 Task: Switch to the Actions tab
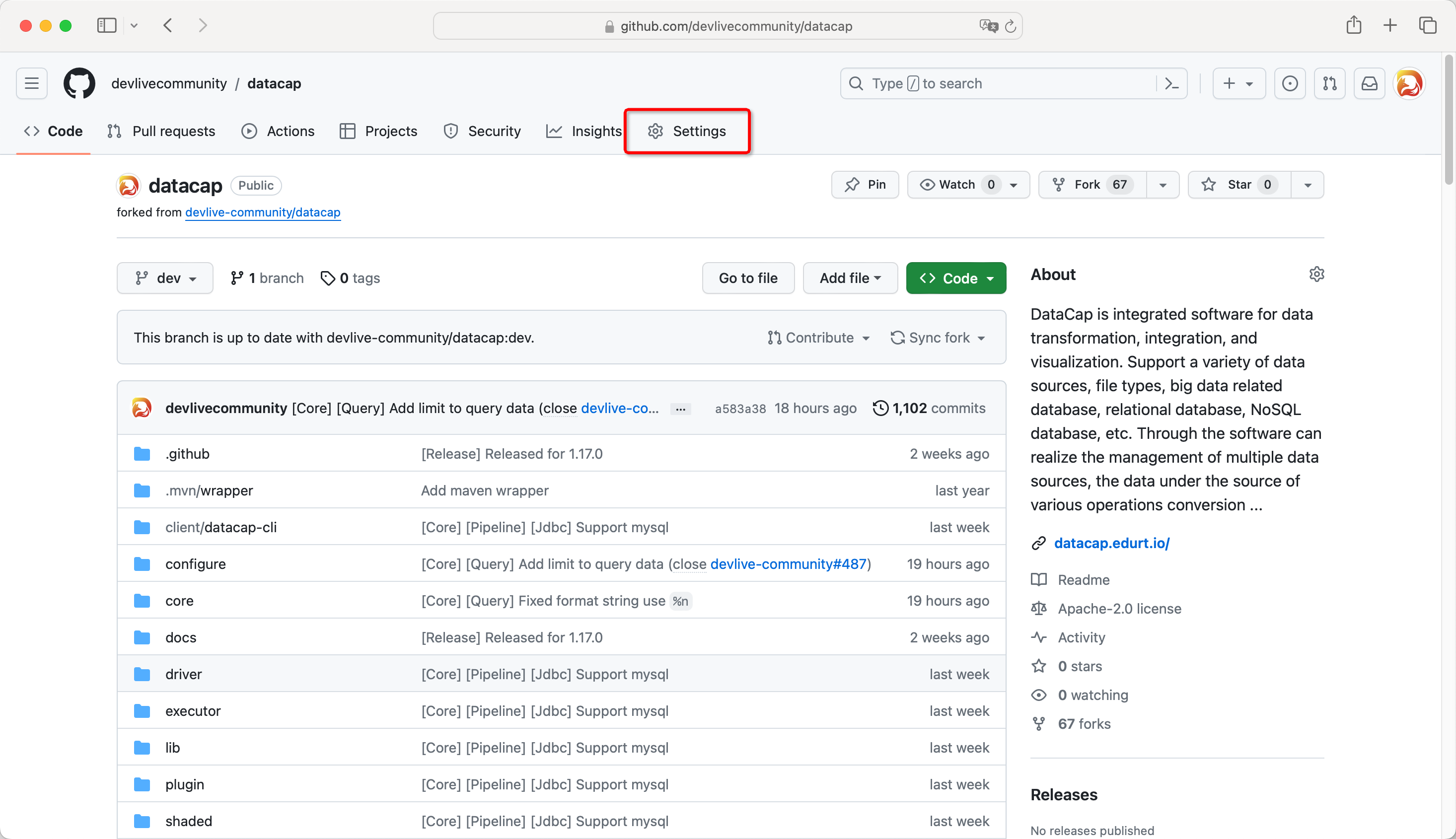point(278,132)
